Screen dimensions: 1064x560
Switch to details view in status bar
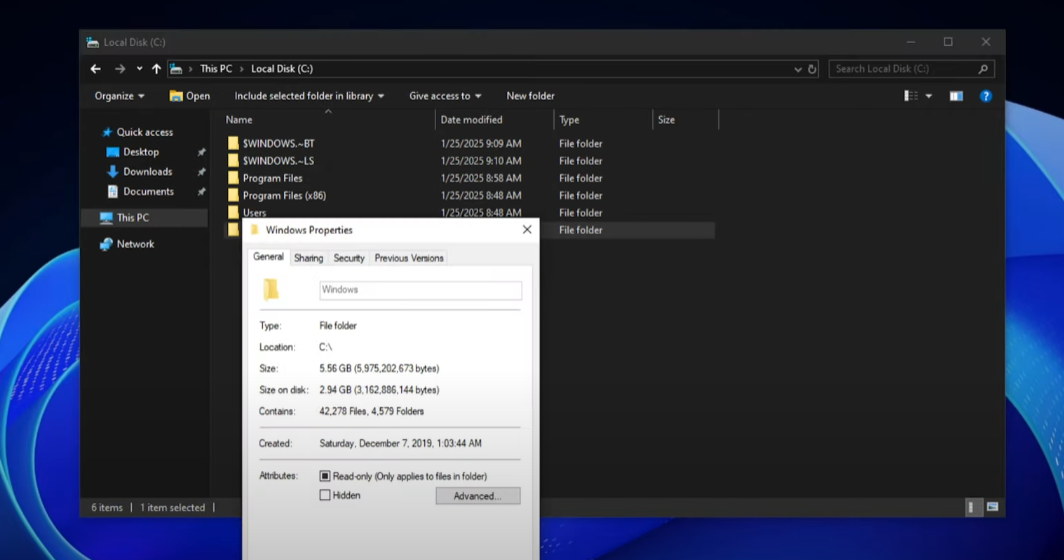972,507
